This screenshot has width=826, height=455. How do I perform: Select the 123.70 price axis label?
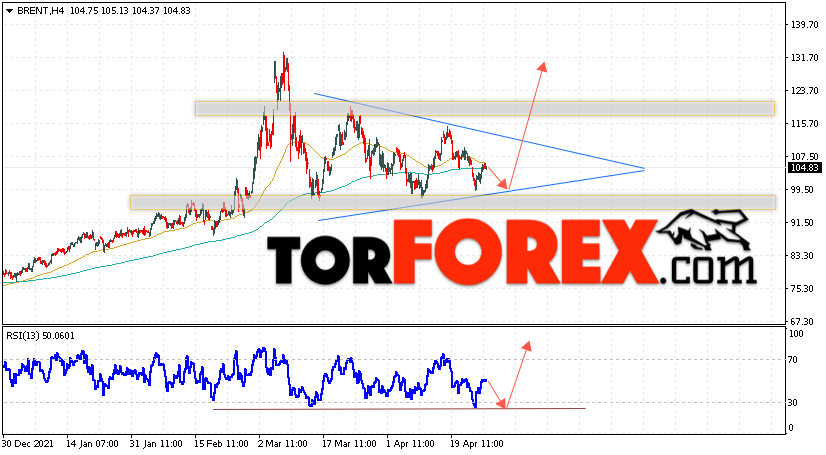click(x=804, y=91)
